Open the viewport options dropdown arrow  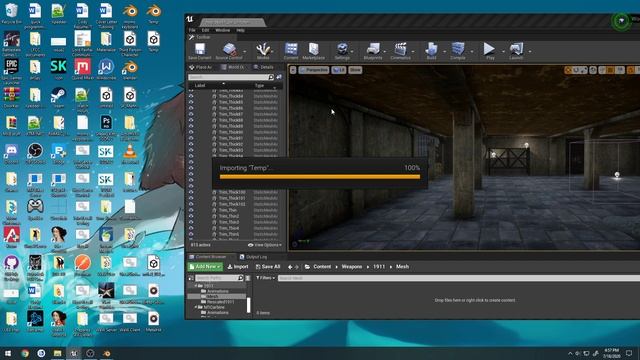293,70
